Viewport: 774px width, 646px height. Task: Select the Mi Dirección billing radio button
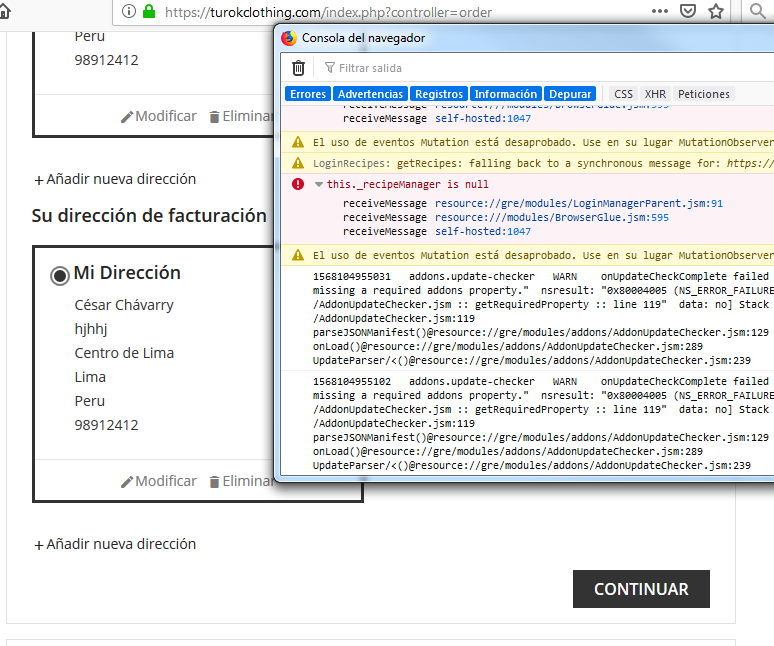pos(60,275)
